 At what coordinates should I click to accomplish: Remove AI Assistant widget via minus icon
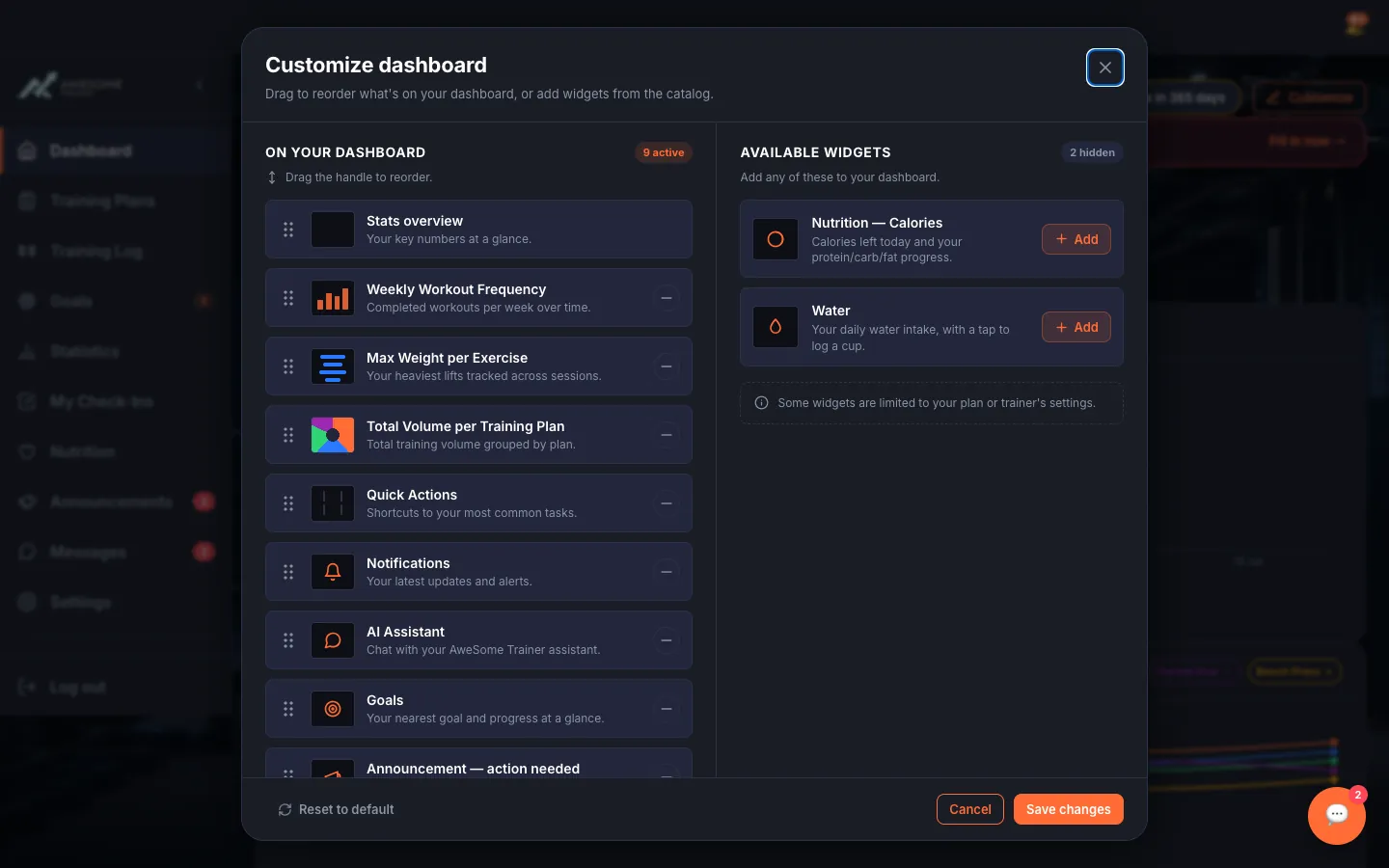[666, 640]
